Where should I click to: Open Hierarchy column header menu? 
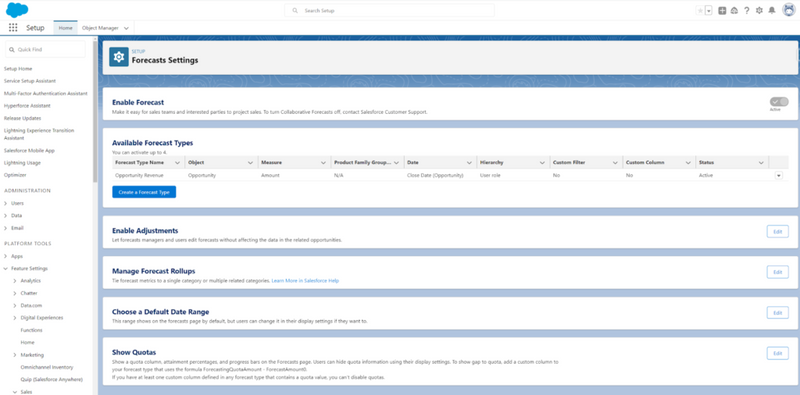tap(542, 162)
